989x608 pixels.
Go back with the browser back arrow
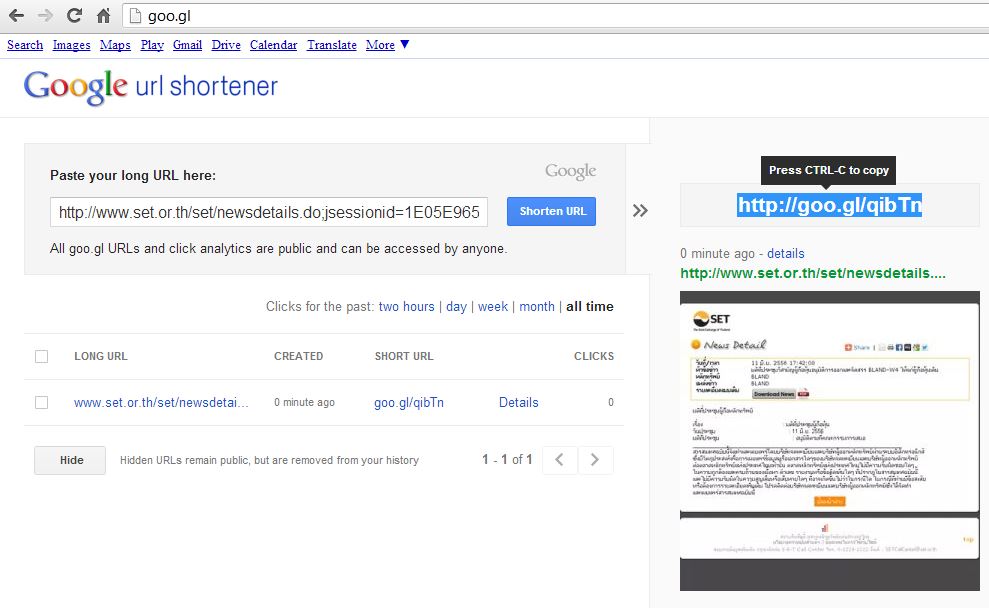point(16,16)
